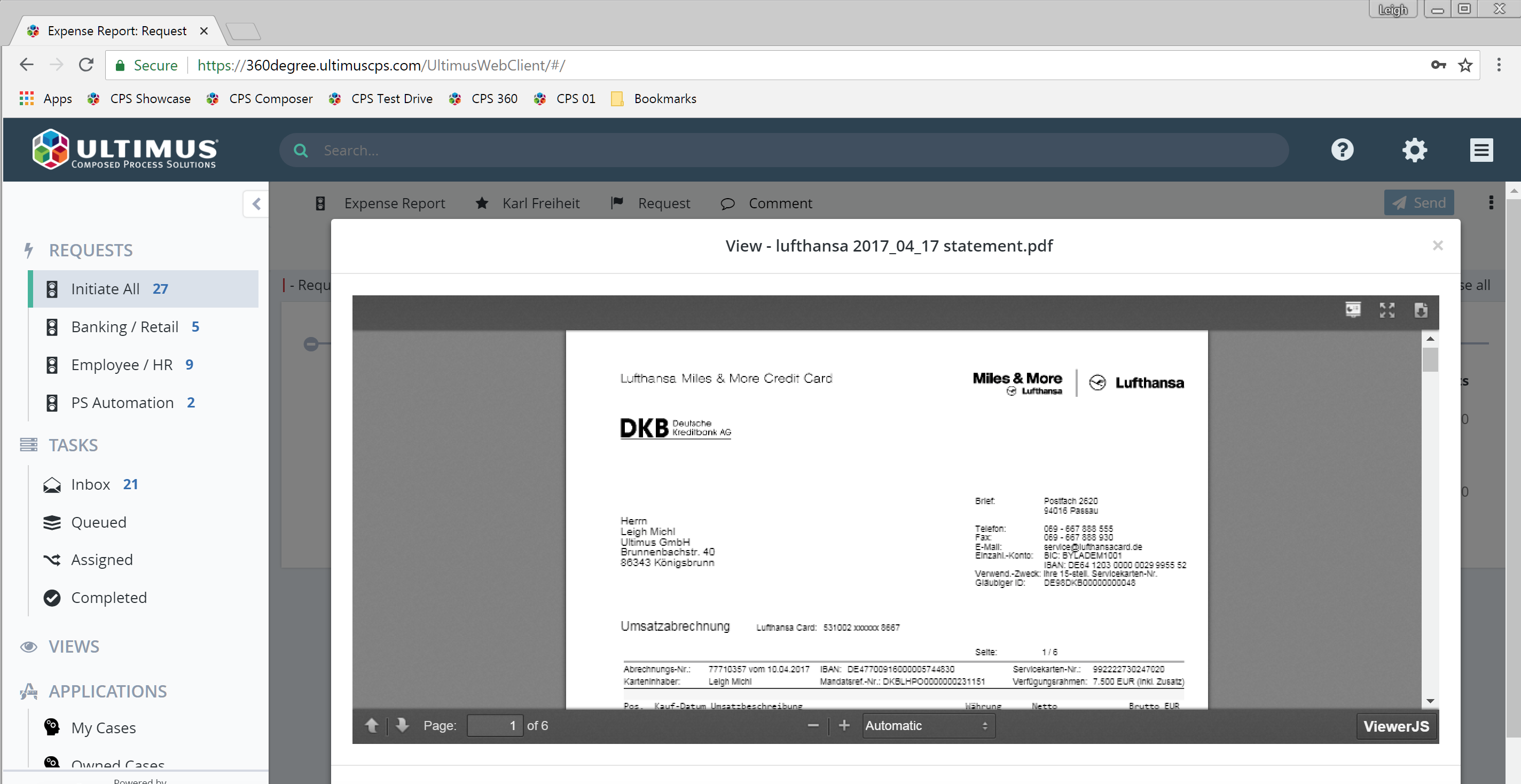
Task: Open the Bookmarks folder
Action: click(x=654, y=99)
